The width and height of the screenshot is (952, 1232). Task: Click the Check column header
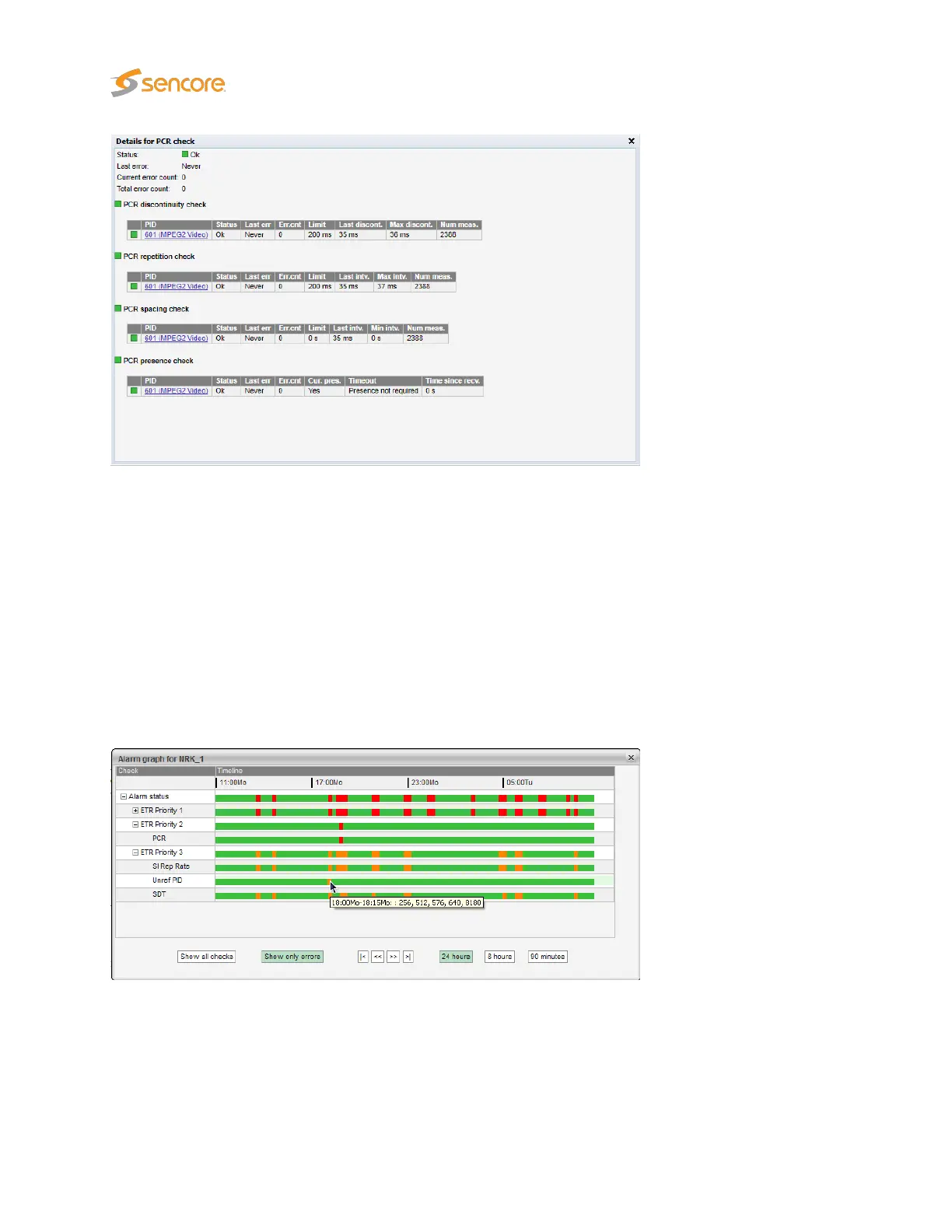point(165,771)
